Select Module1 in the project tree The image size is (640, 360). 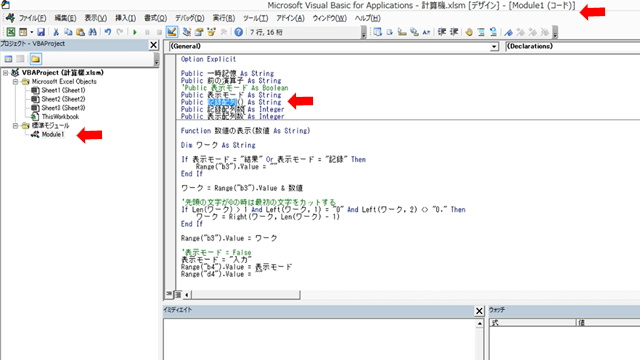tap(53, 134)
